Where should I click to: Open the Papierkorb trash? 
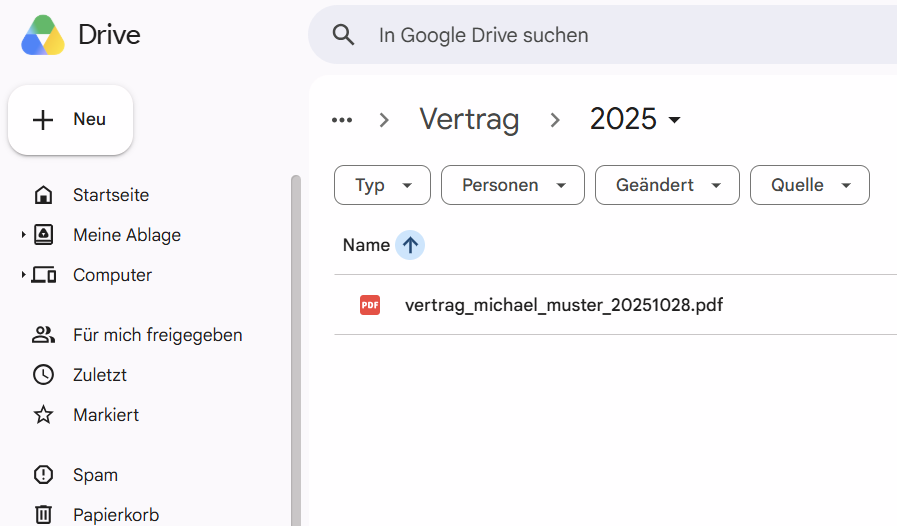(116, 515)
